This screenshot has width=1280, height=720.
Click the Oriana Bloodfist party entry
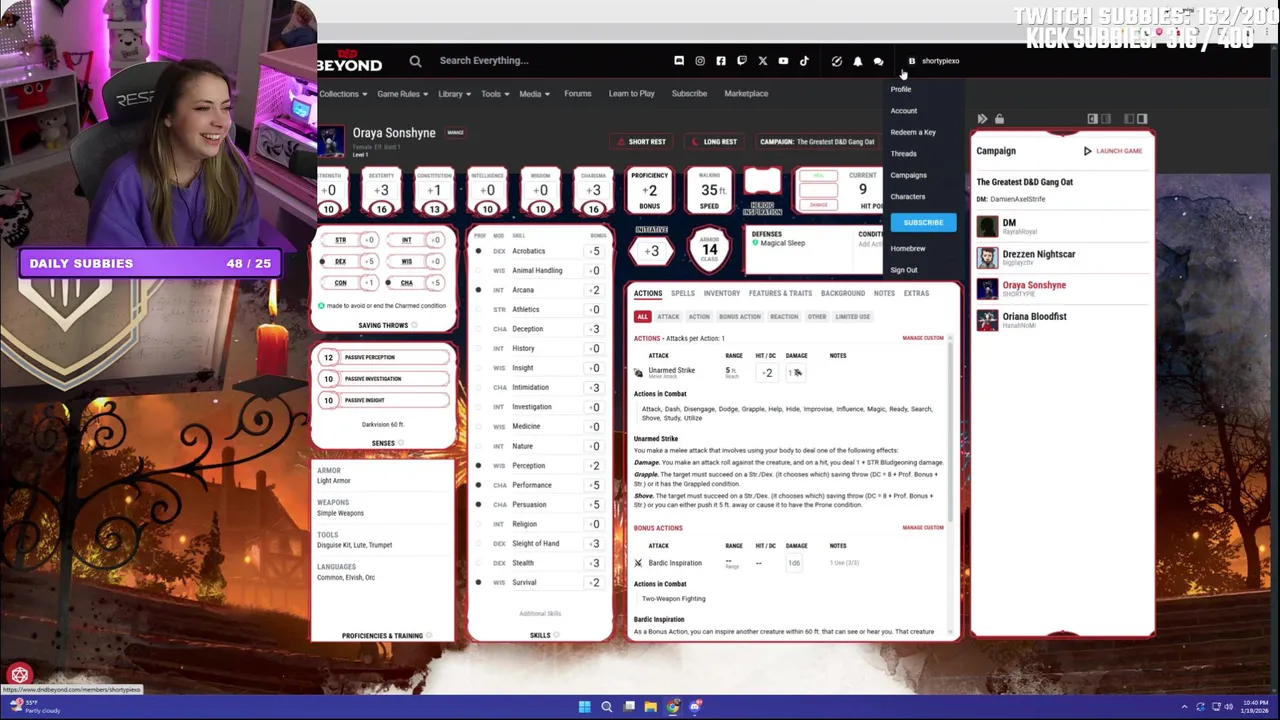click(1064, 320)
